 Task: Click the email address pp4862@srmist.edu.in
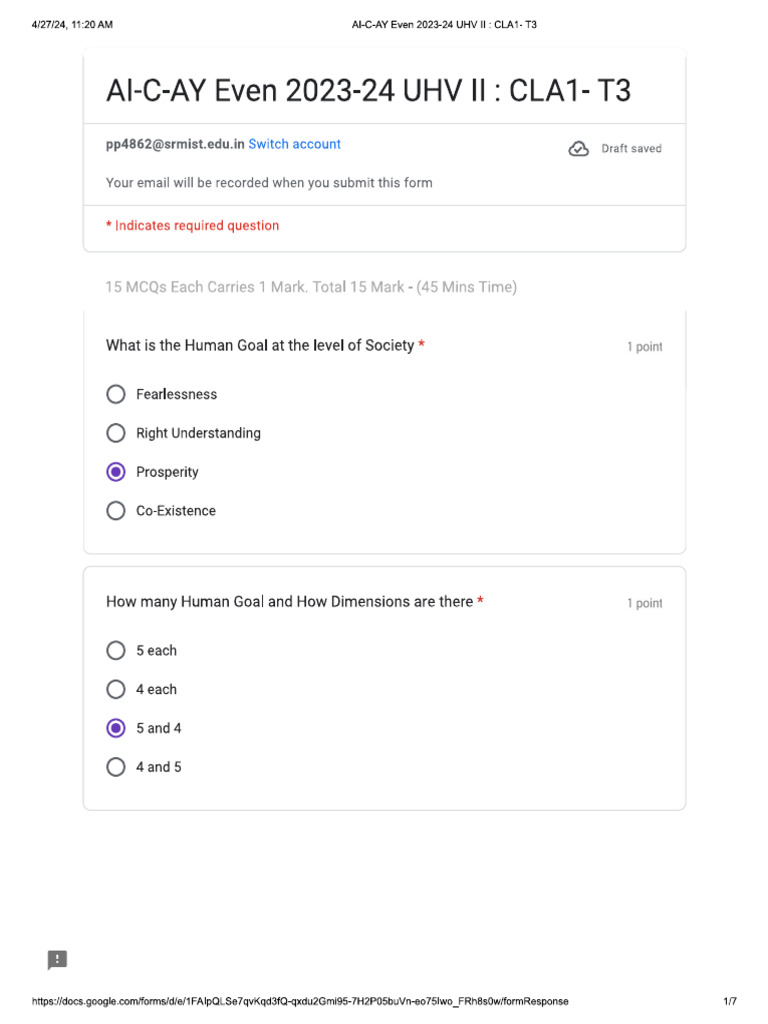point(175,144)
